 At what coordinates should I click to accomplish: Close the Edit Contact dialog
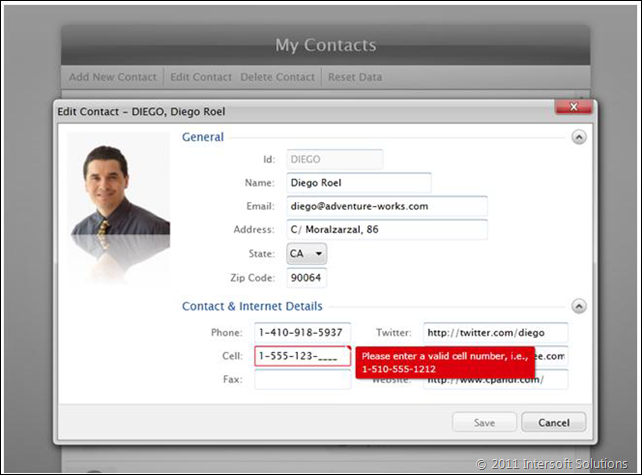click(x=573, y=106)
